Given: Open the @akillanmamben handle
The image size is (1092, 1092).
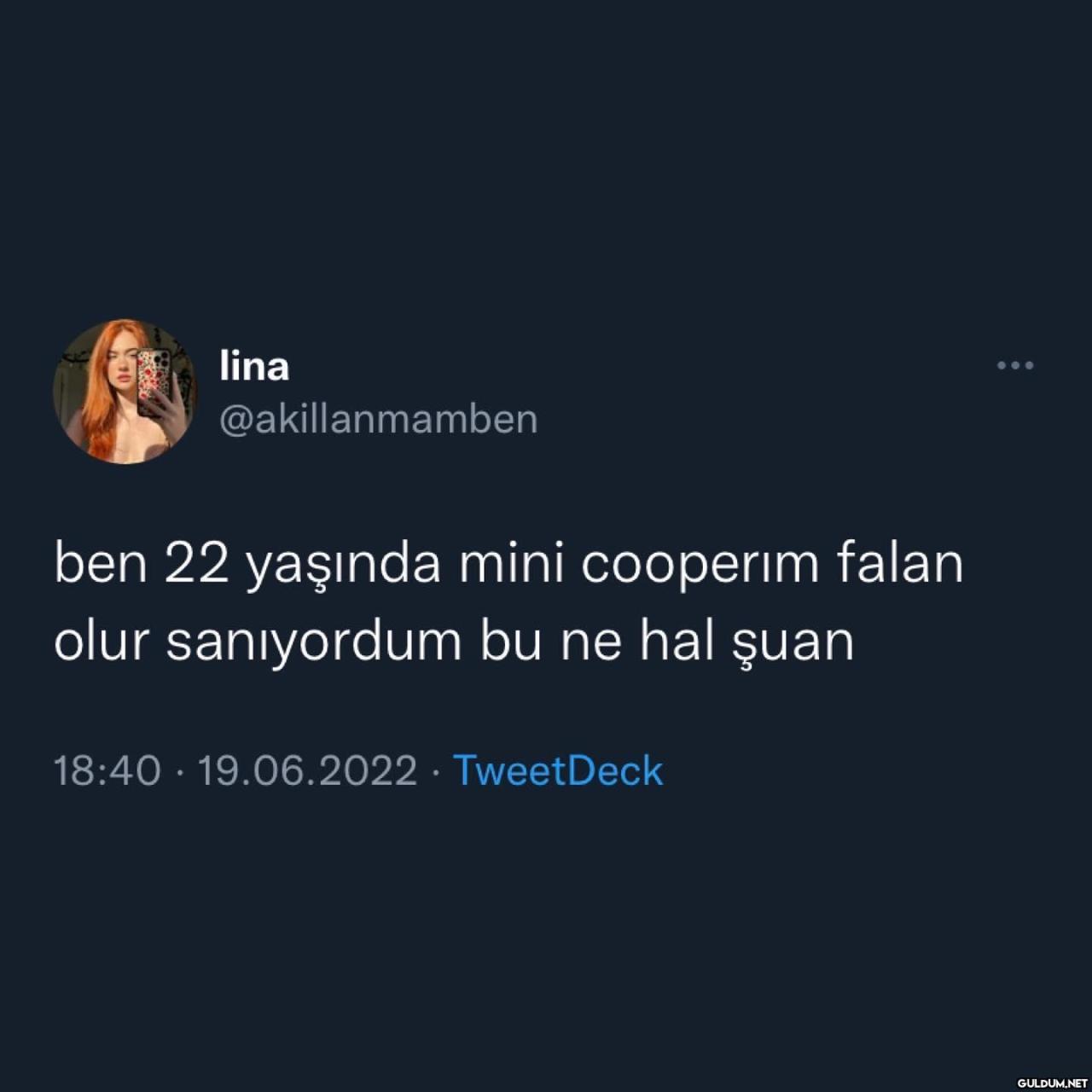Looking at the screenshot, I should [x=379, y=419].
